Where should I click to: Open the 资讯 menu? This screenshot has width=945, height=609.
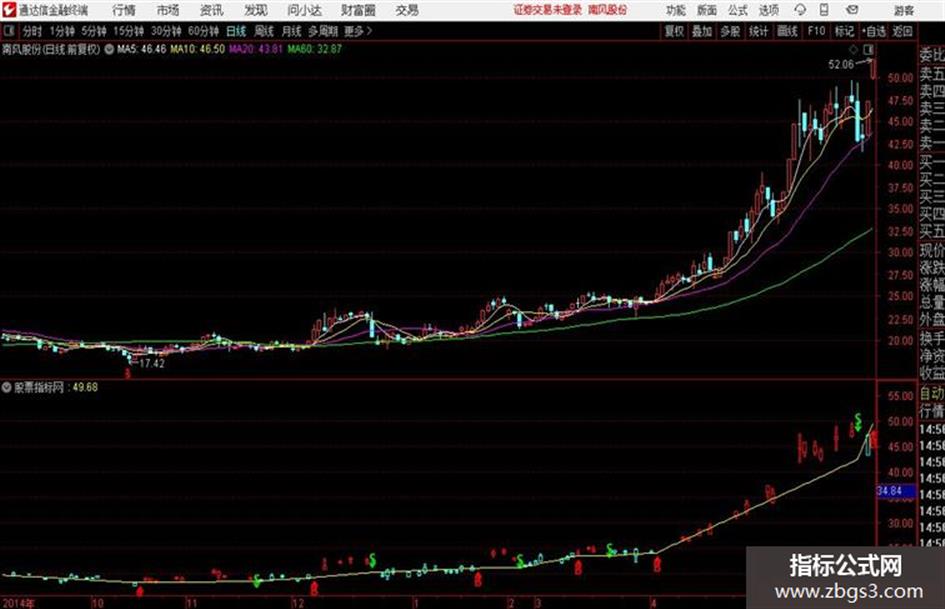[212, 10]
